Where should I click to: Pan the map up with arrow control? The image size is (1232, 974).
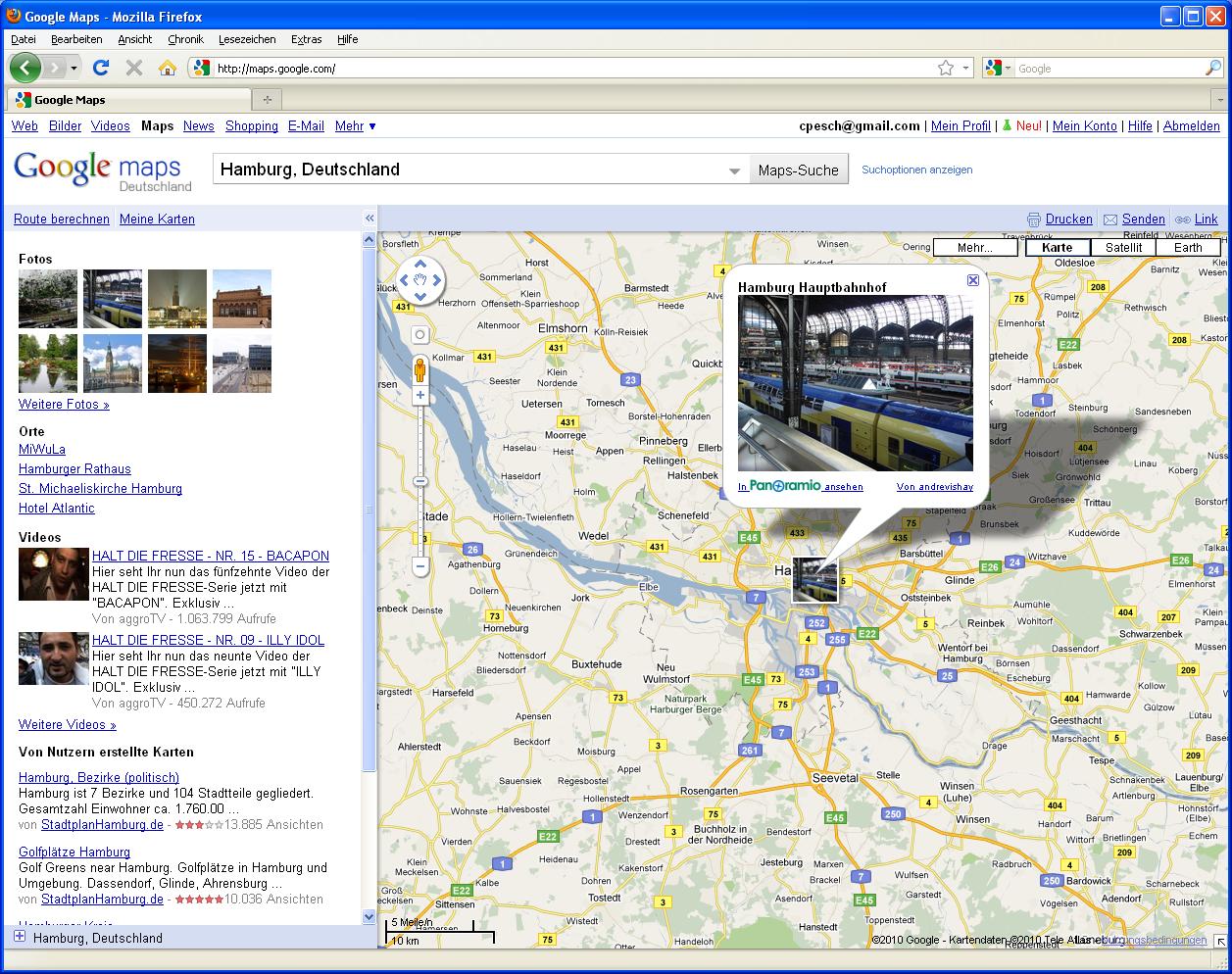420,265
